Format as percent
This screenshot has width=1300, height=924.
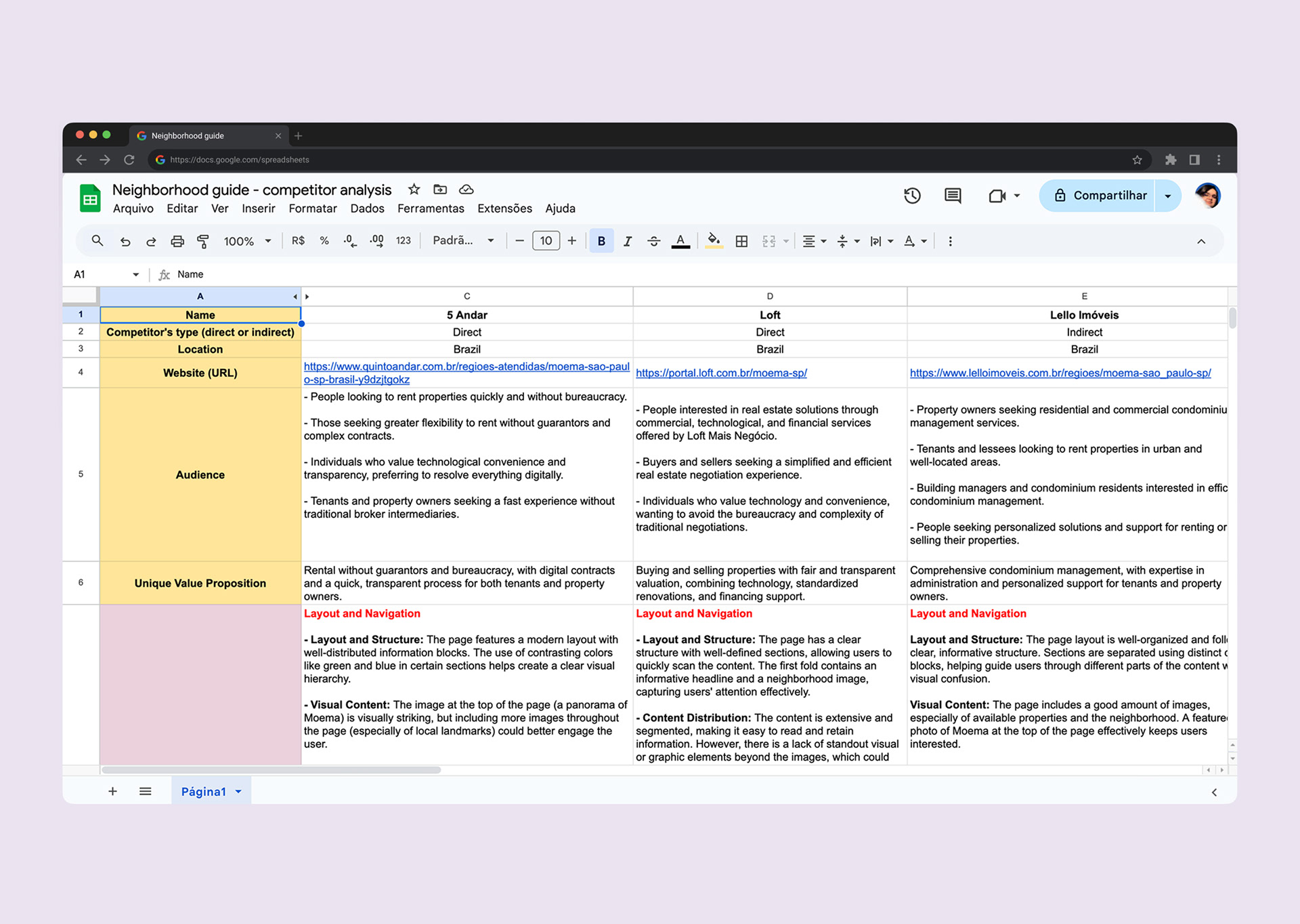tap(324, 241)
